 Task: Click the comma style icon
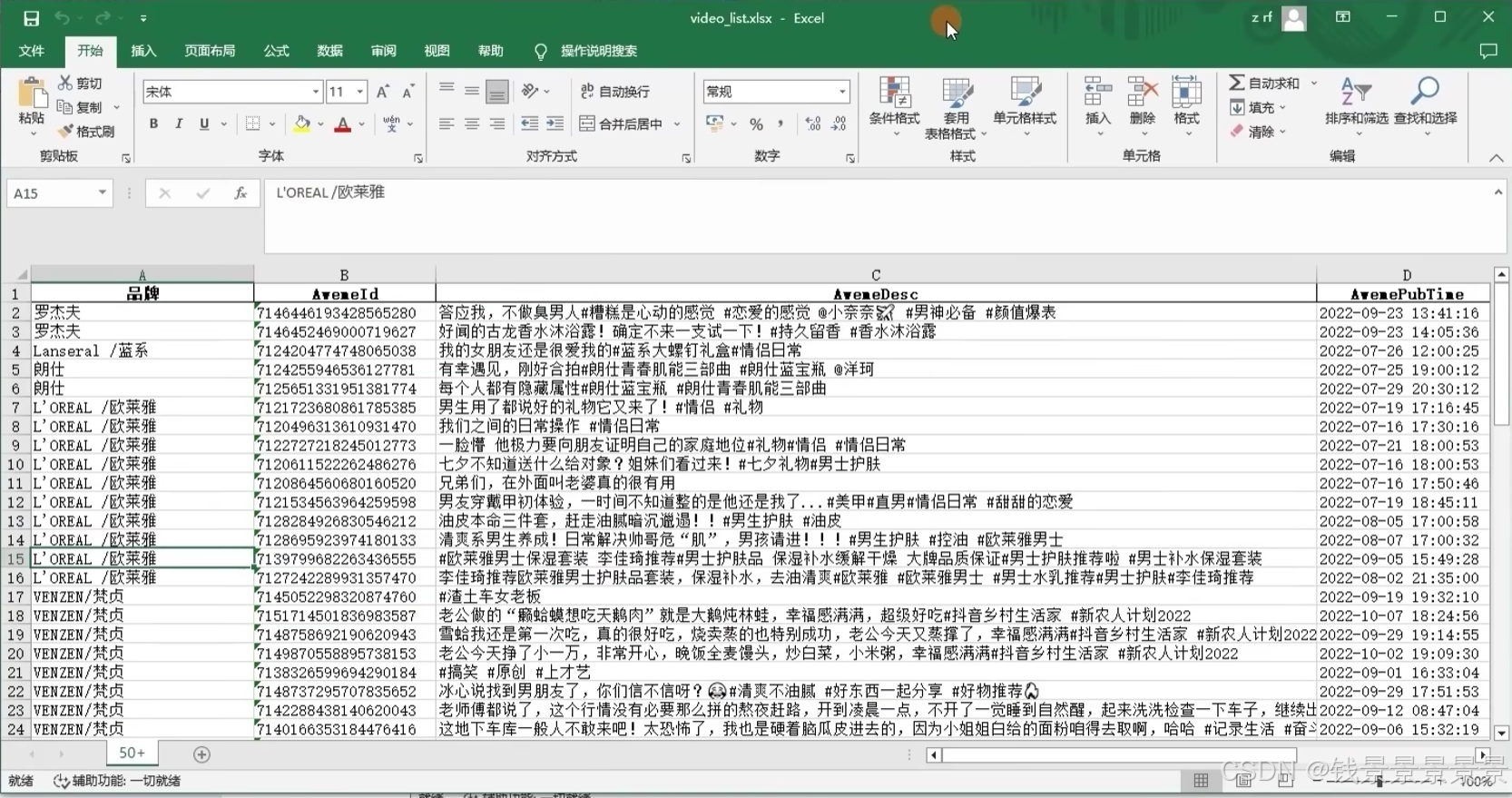[x=781, y=124]
